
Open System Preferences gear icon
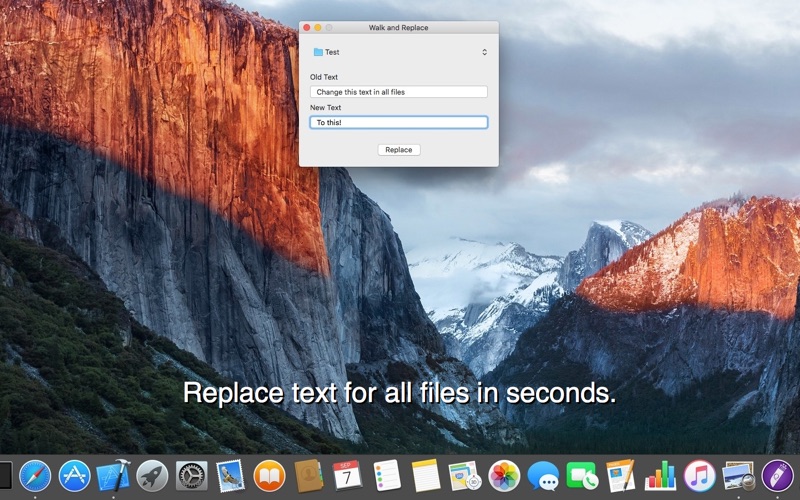click(x=191, y=476)
